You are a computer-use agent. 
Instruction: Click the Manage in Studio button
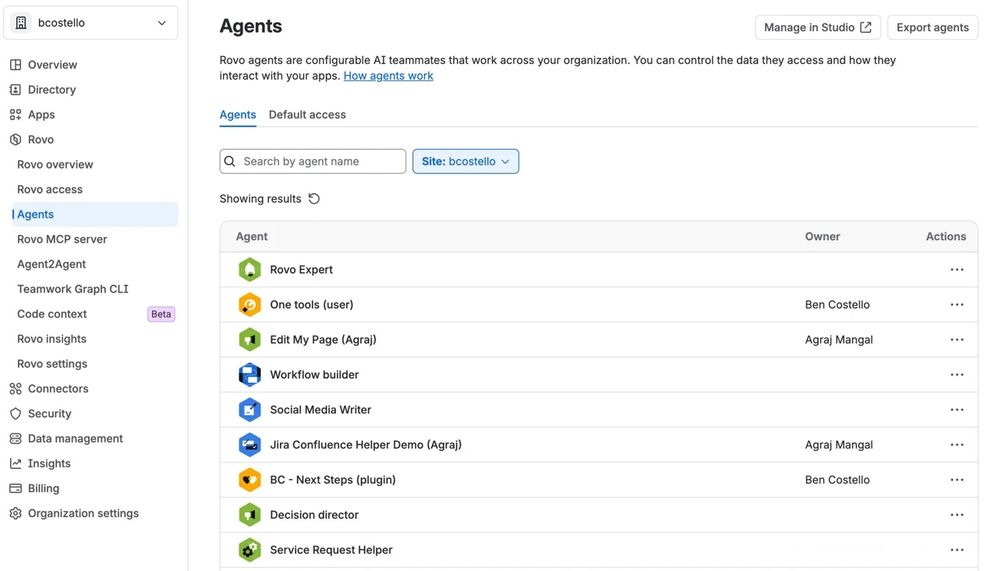coord(817,27)
